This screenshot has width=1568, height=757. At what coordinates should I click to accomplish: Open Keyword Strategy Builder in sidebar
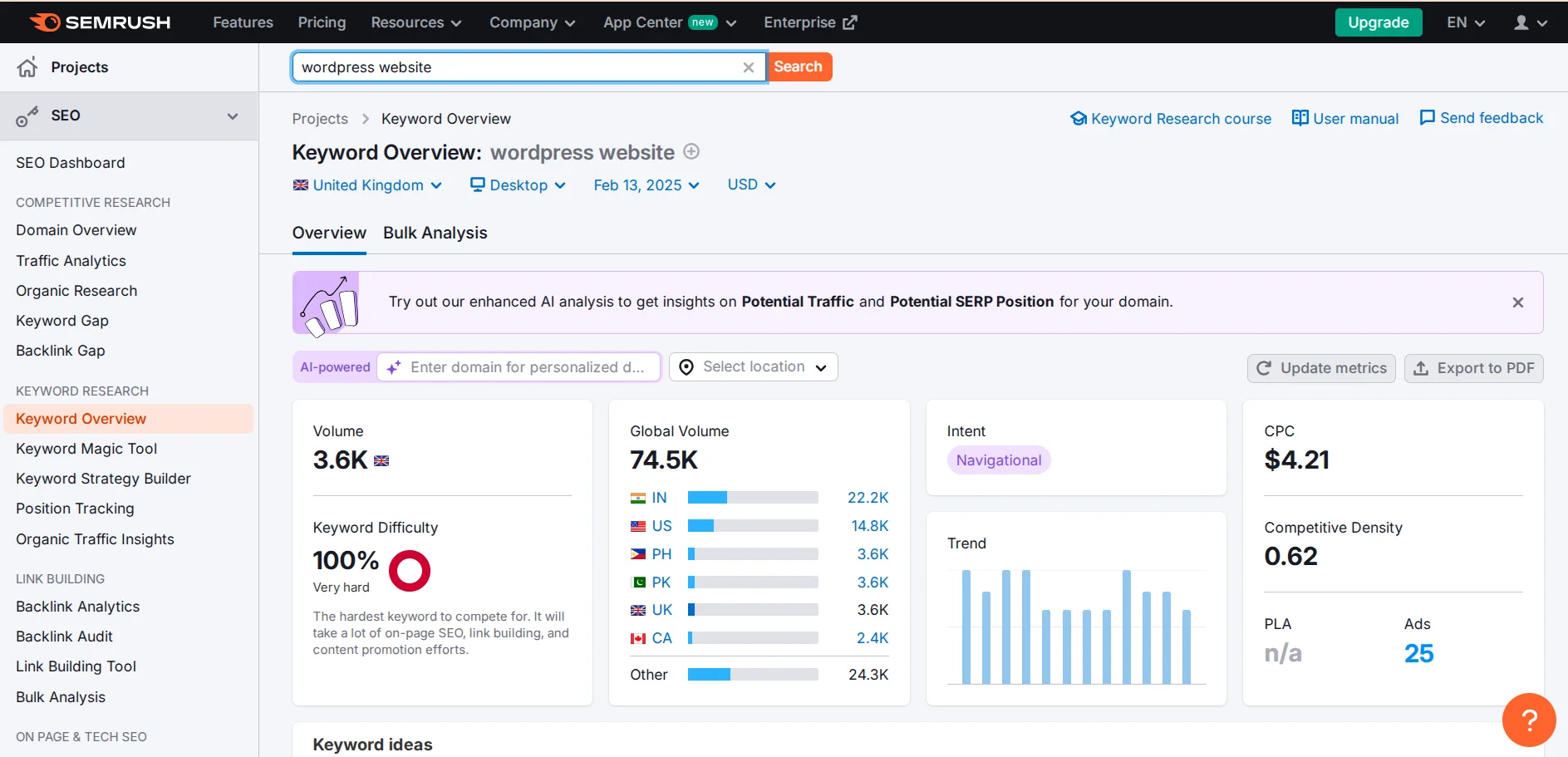point(103,479)
